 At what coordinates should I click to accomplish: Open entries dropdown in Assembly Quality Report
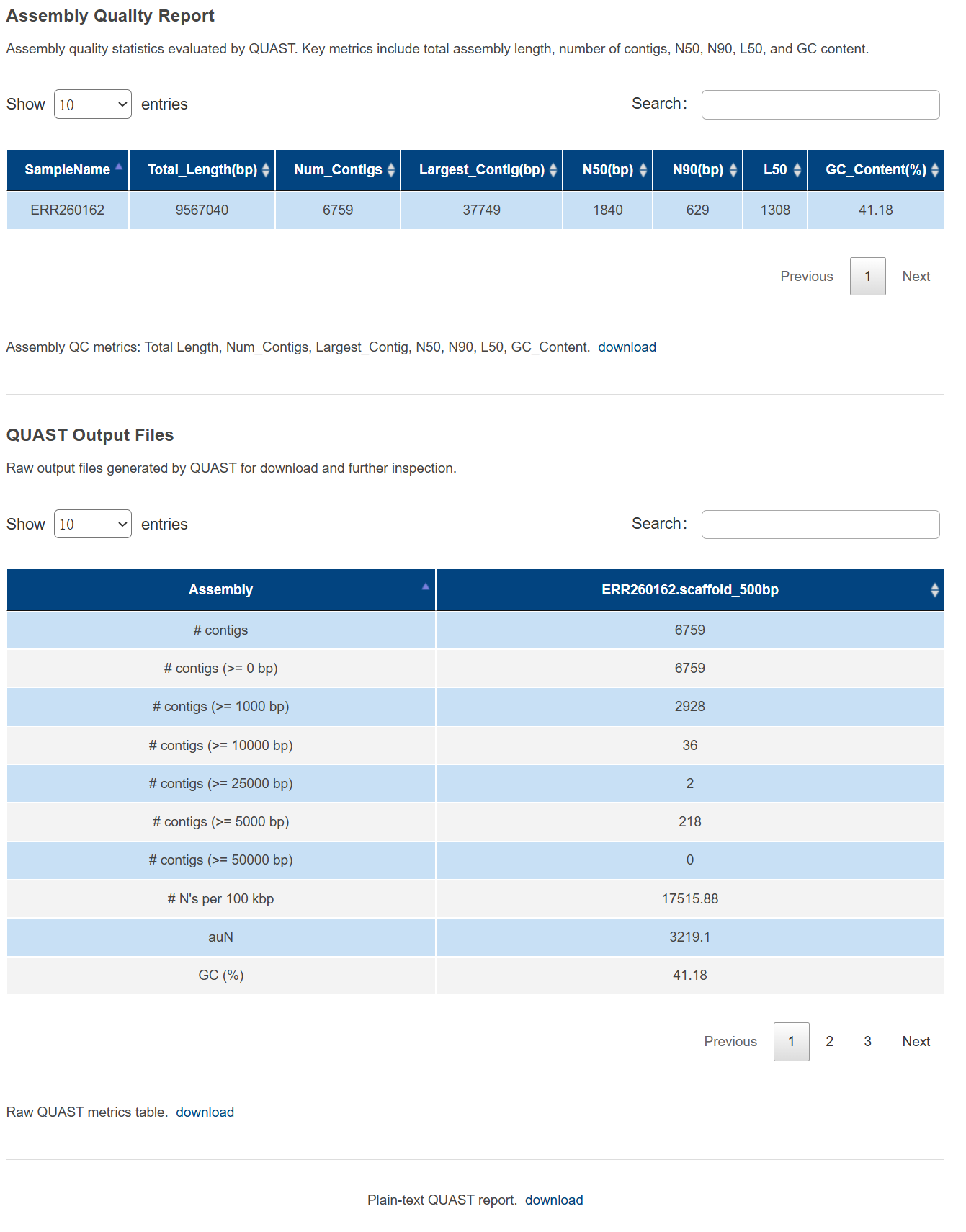[93, 104]
